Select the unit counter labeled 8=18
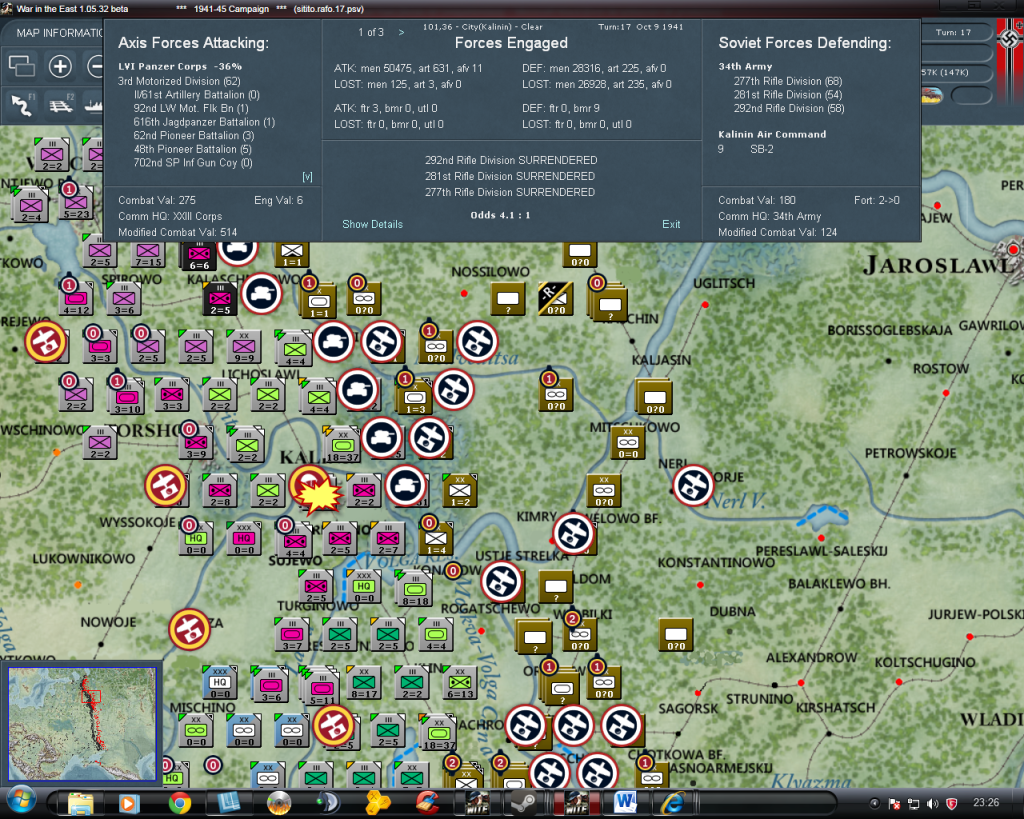 coord(415,590)
